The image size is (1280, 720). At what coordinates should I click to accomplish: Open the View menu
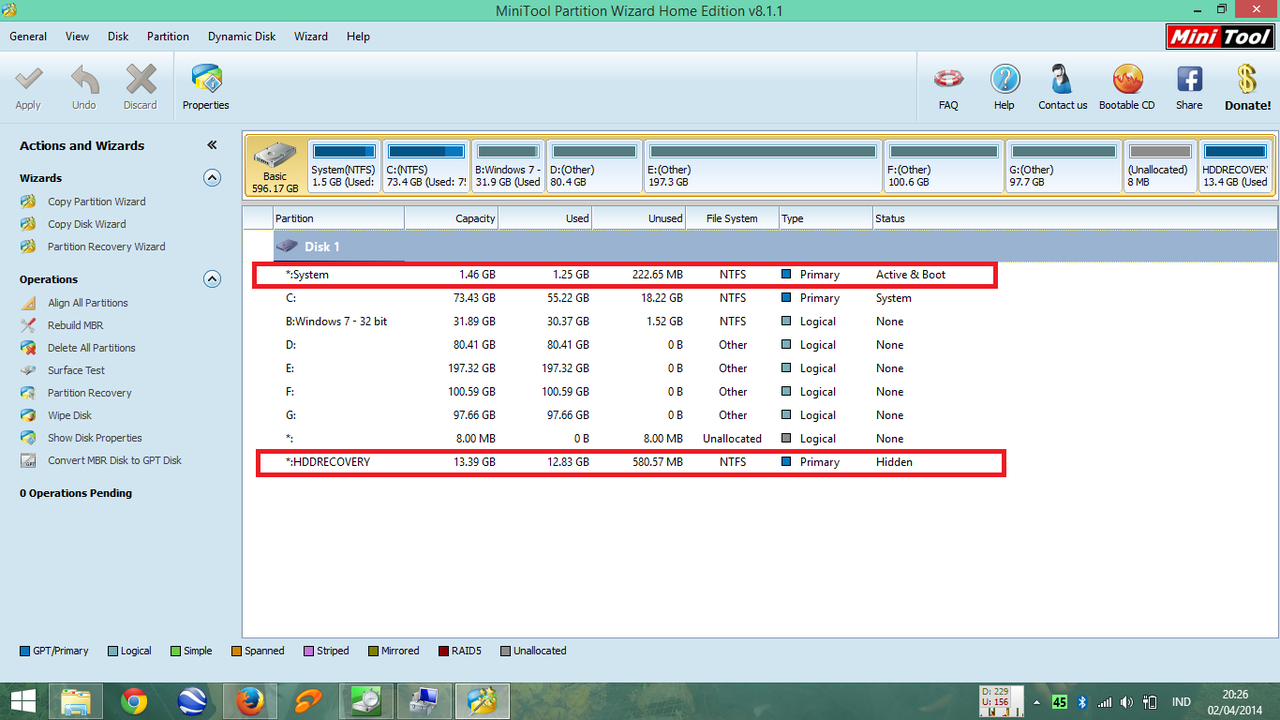77,36
